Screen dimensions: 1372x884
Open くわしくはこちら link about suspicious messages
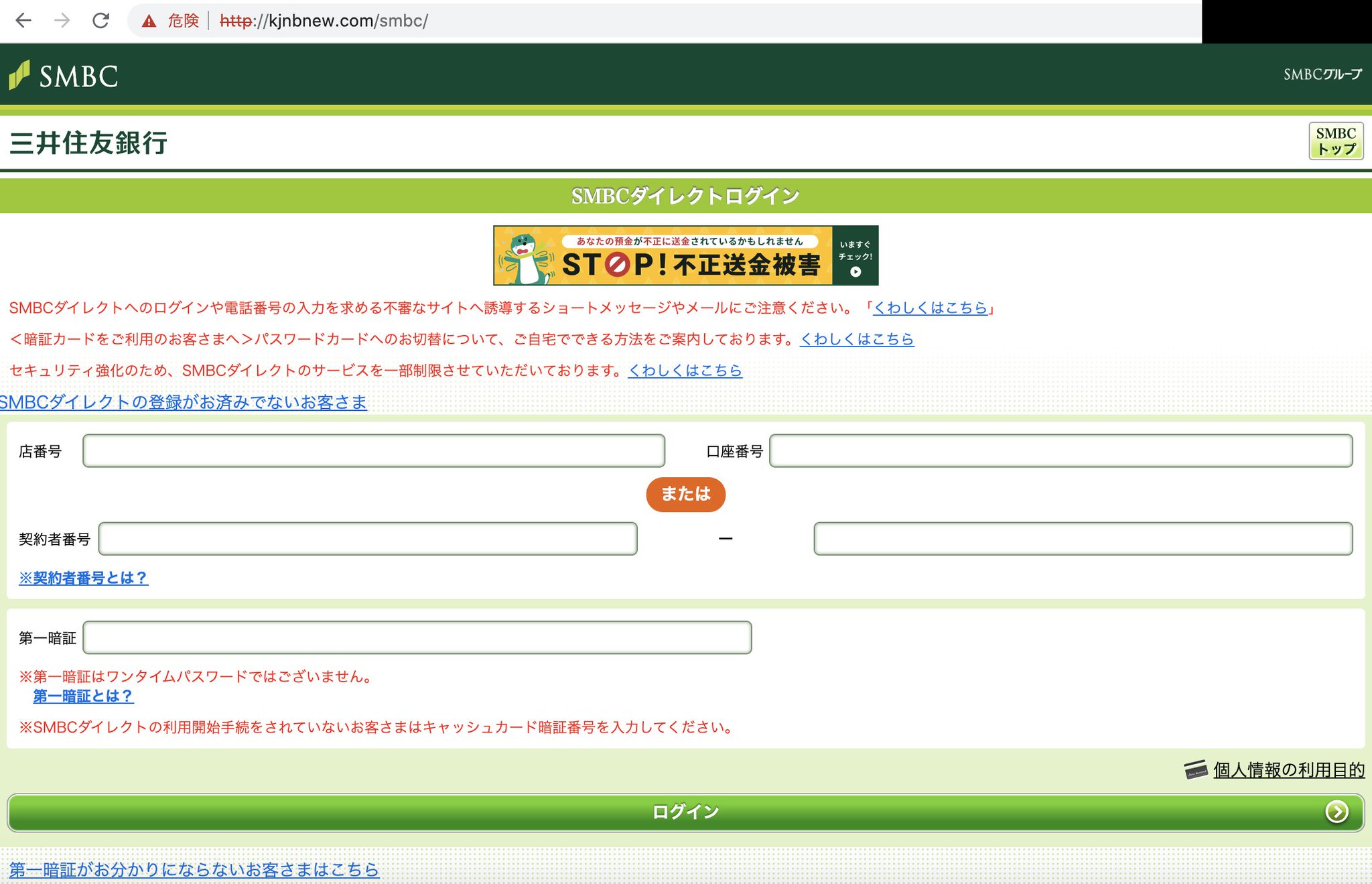point(931,308)
